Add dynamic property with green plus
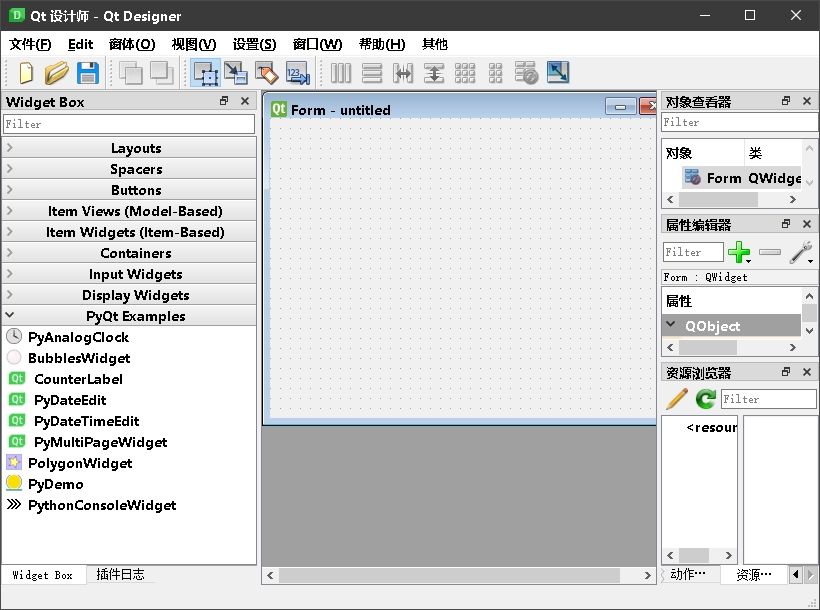 (x=739, y=252)
